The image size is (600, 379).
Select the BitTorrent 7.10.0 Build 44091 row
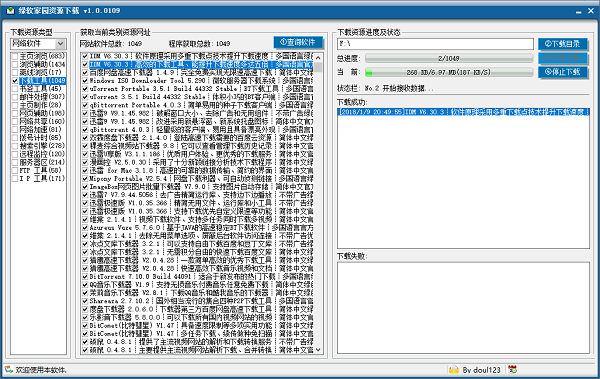pos(198,276)
